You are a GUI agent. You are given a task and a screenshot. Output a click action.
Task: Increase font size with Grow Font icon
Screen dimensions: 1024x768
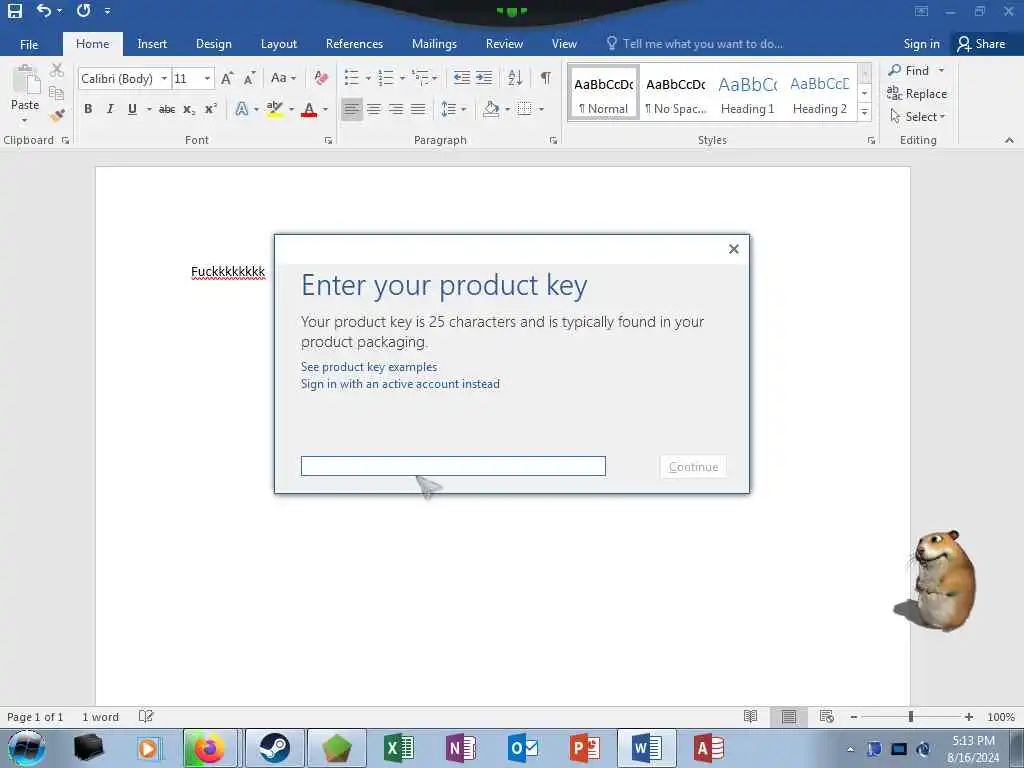click(x=227, y=78)
